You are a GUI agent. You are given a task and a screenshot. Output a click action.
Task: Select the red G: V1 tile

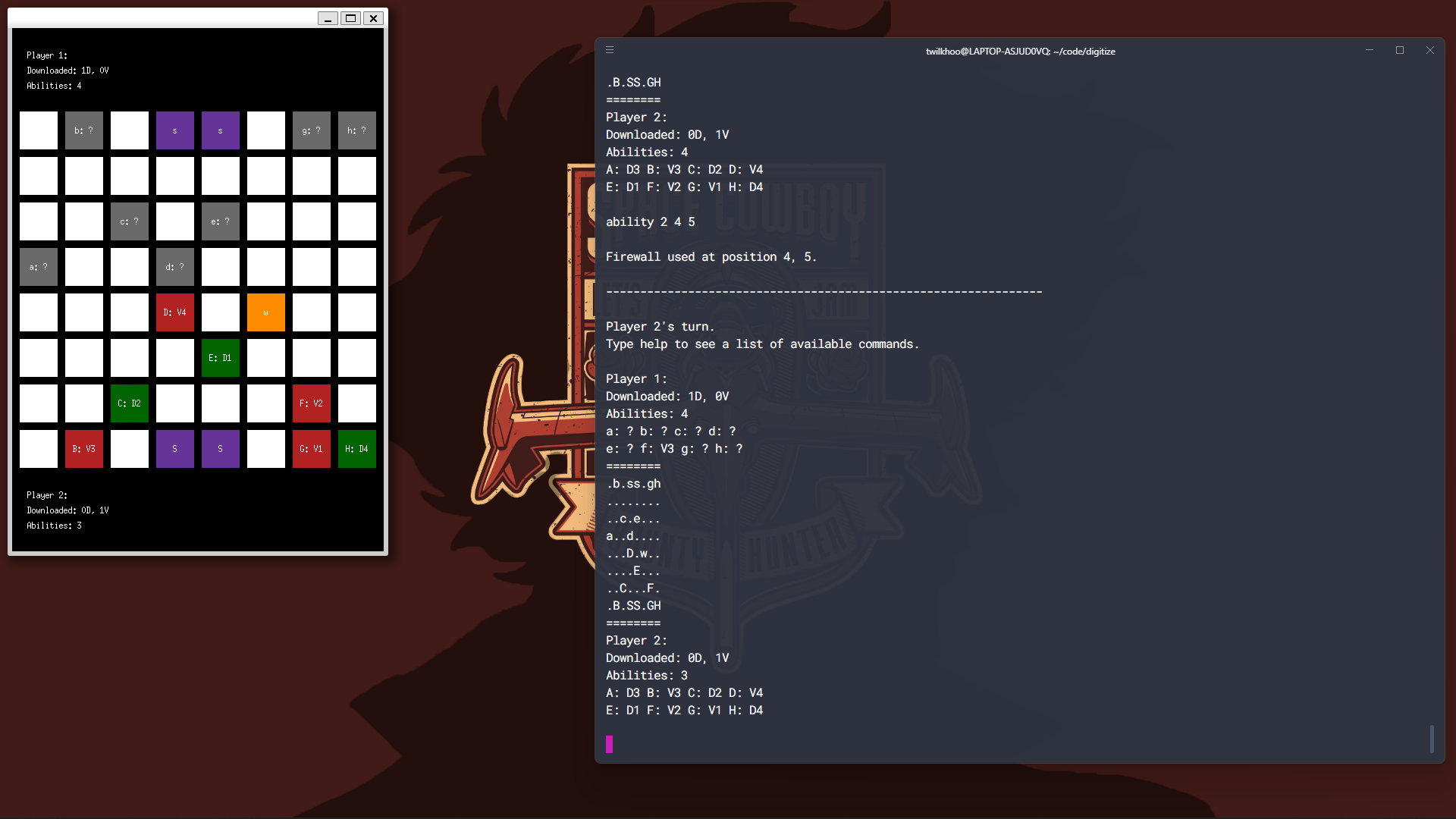312,448
